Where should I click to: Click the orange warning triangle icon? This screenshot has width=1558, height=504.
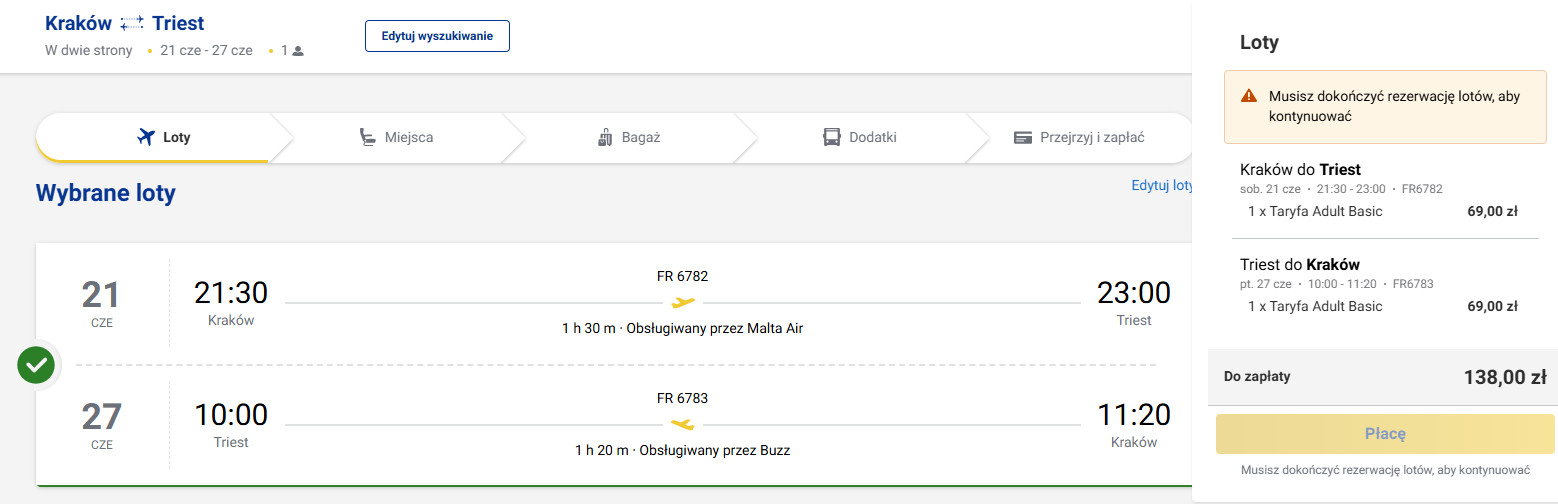1249,96
